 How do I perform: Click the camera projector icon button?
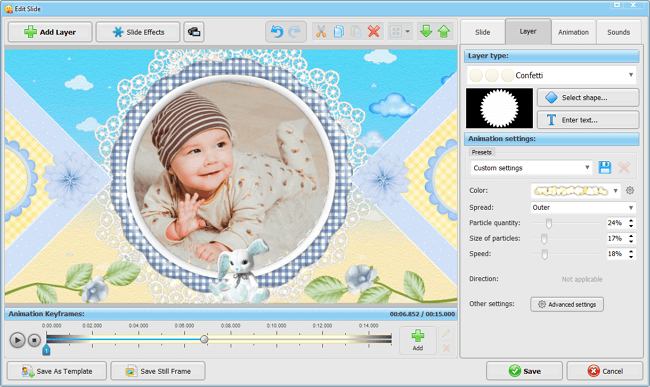194,32
